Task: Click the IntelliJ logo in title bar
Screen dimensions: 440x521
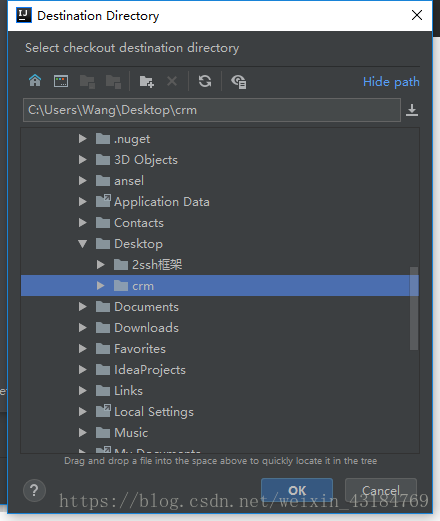Action: tap(24, 15)
